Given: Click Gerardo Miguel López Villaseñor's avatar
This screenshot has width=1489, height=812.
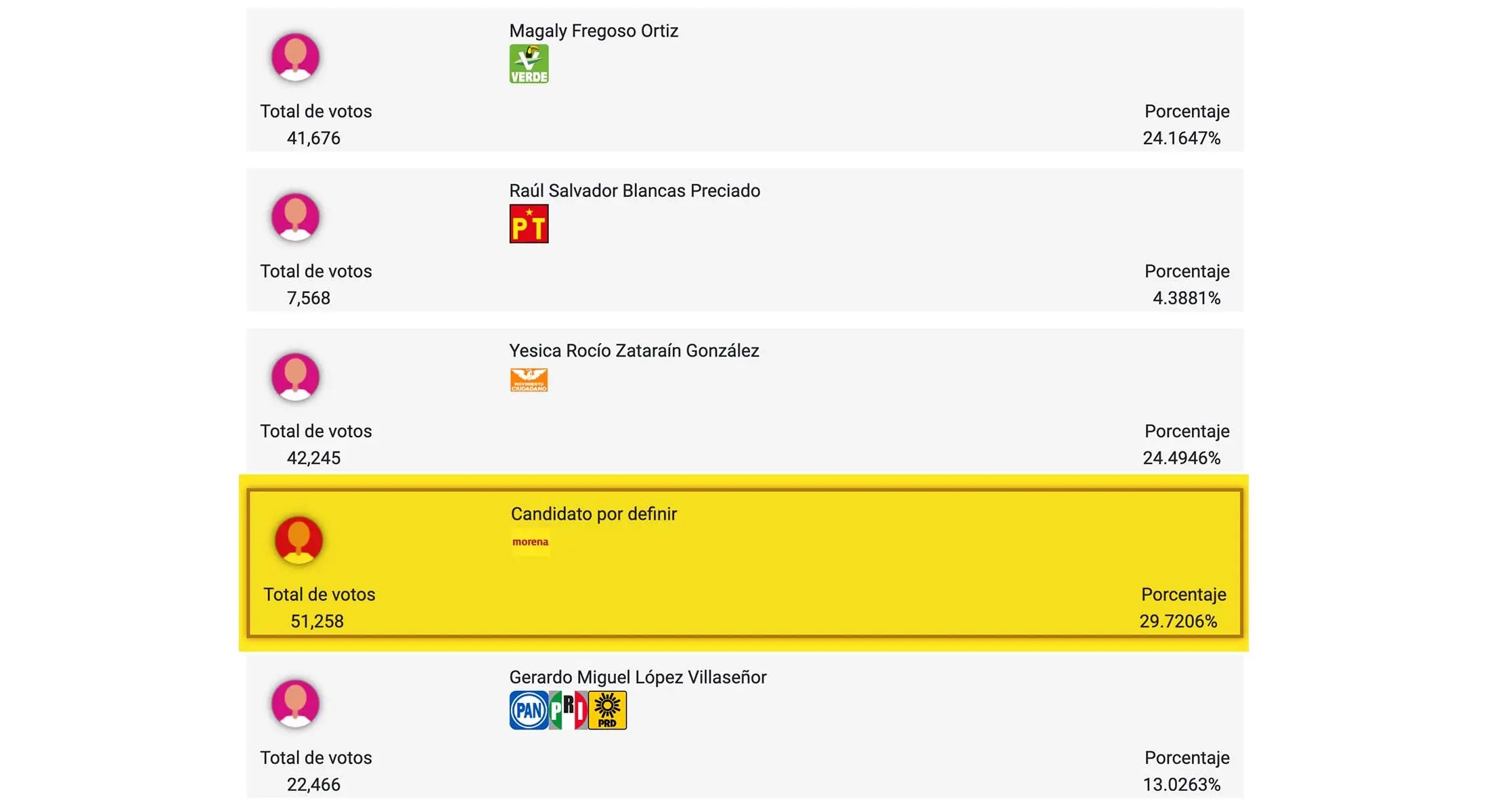Looking at the screenshot, I should point(296,704).
